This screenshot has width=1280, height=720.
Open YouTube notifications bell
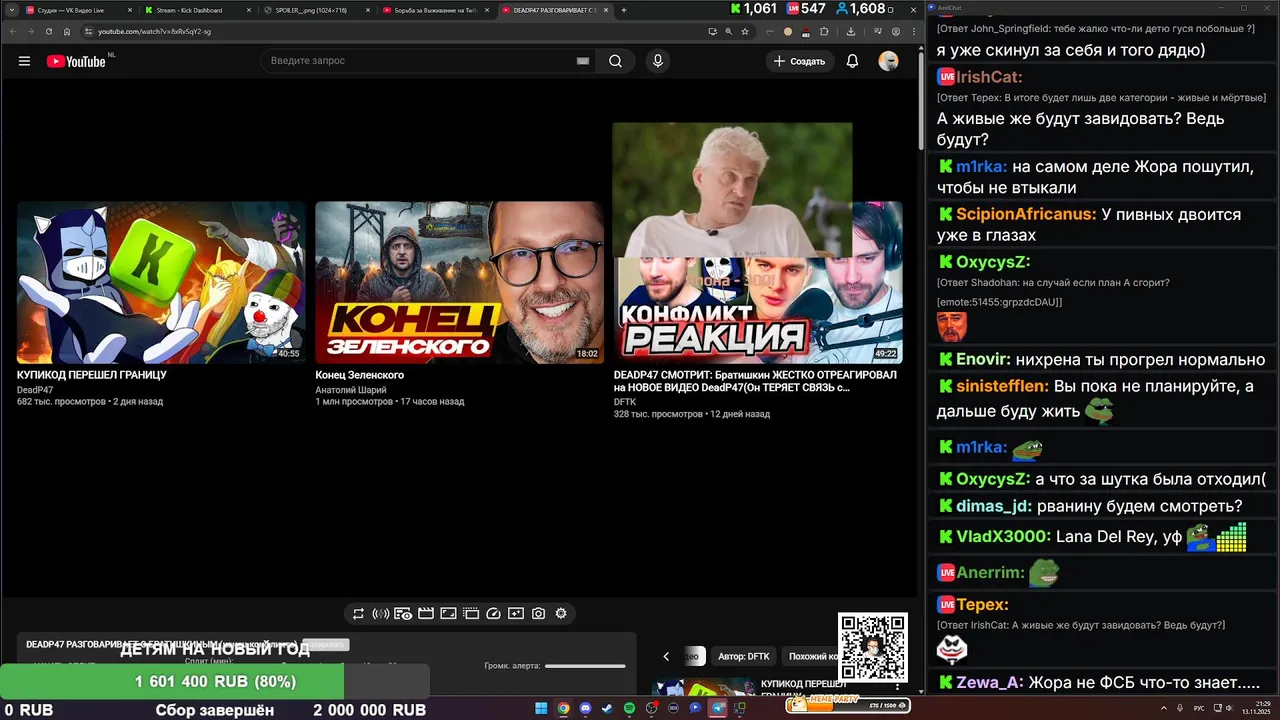click(x=852, y=61)
